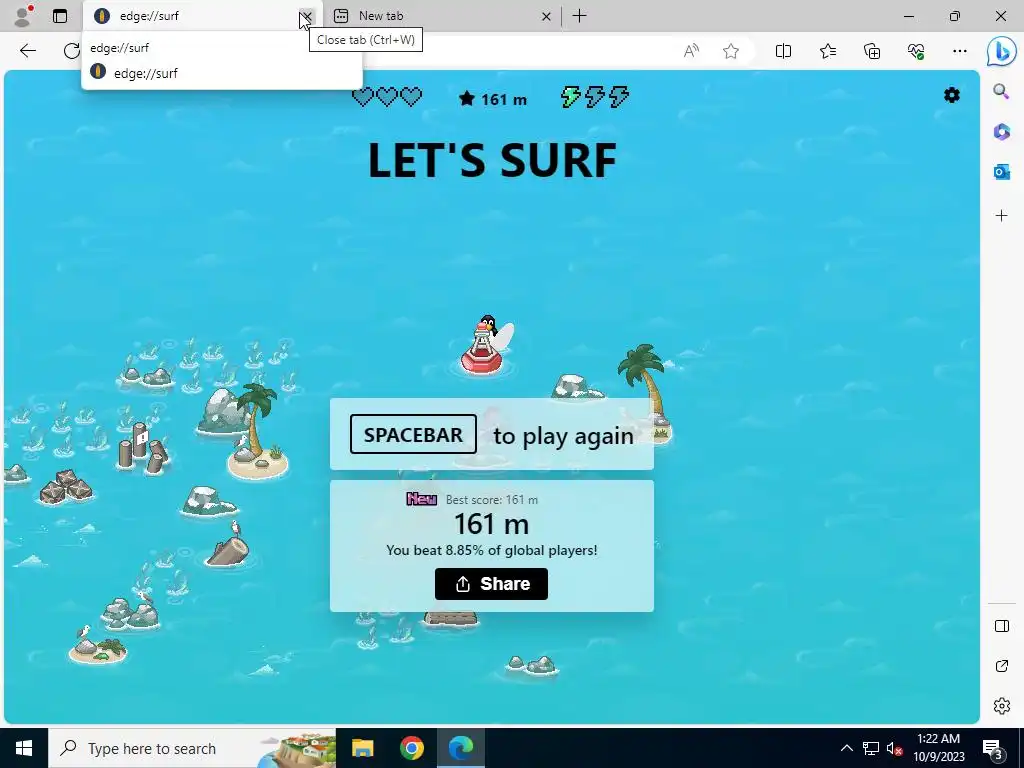Open the Favorites list icon
Viewport: 1024px width, 768px height.
[x=827, y=51]
